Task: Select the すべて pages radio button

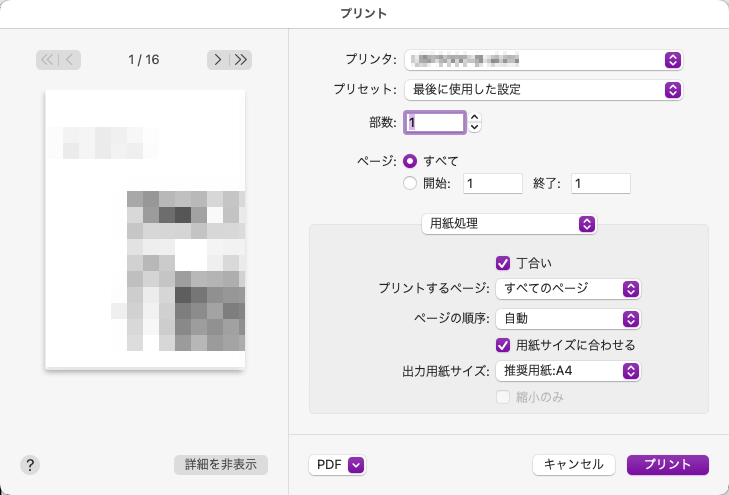Action: click(x=410, y=160)
